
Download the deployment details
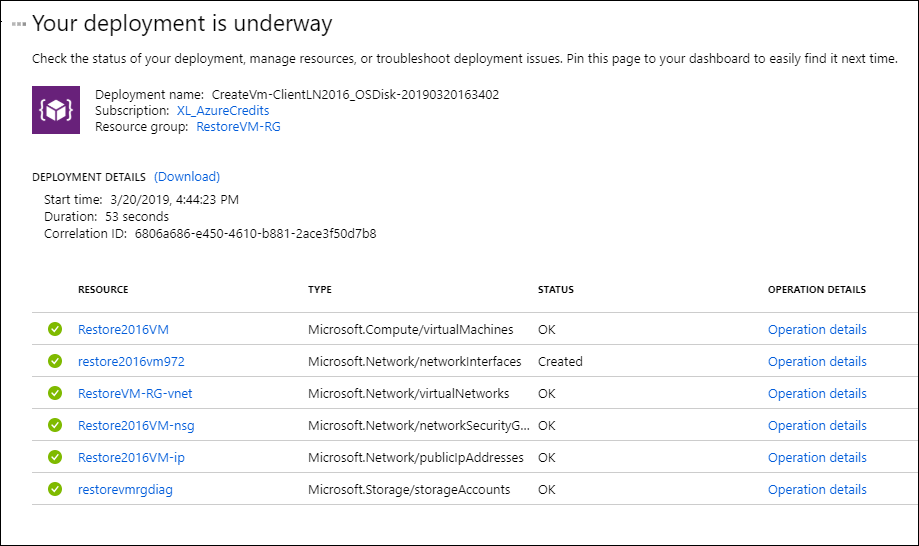(x=187, y=177)
